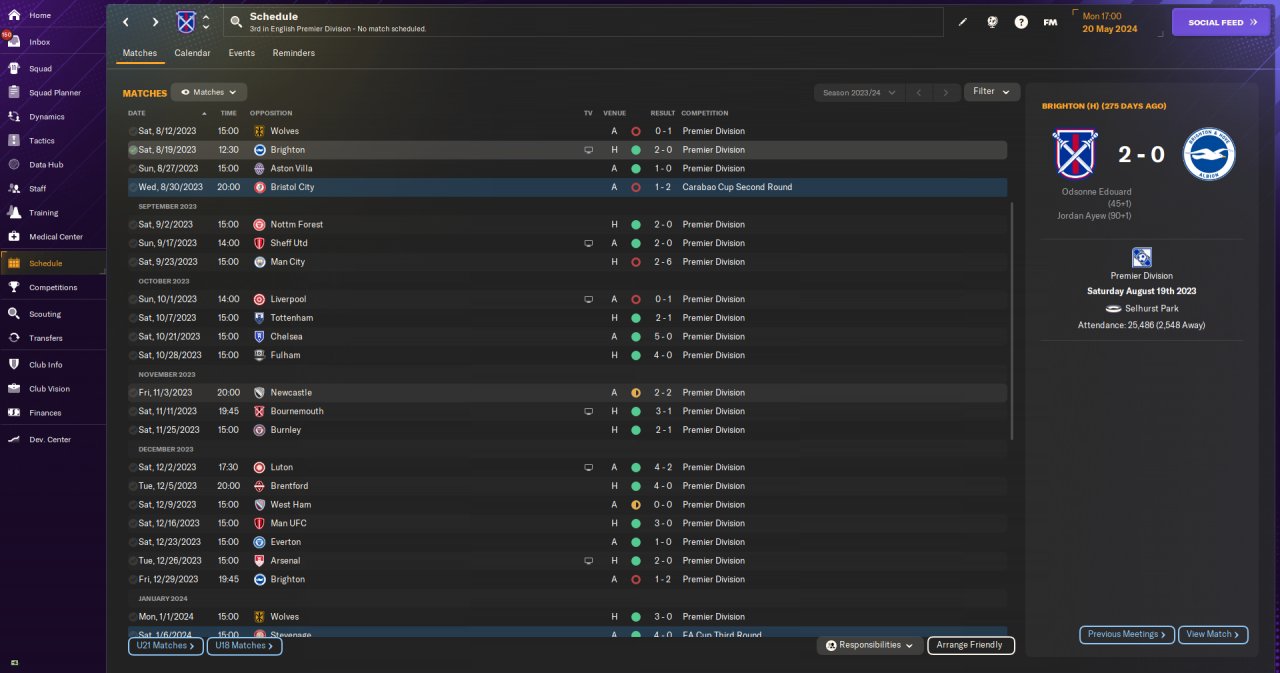1280x673 pixels.
Task: Select the Arsenal 2 - 0 match row
Action: coord(567,561)
